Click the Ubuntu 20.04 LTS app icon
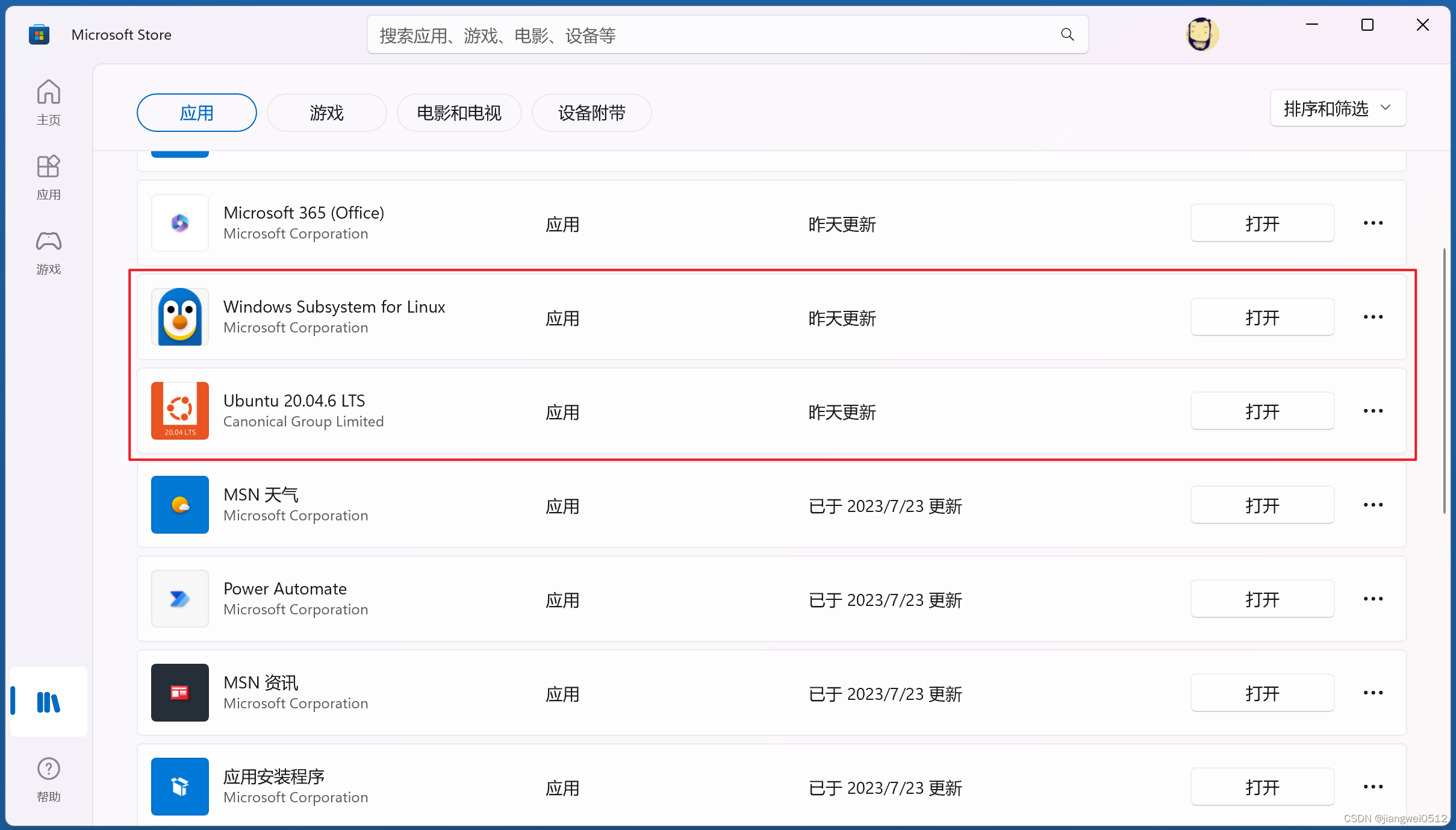The image size is (1456, 830). point(180,411)
